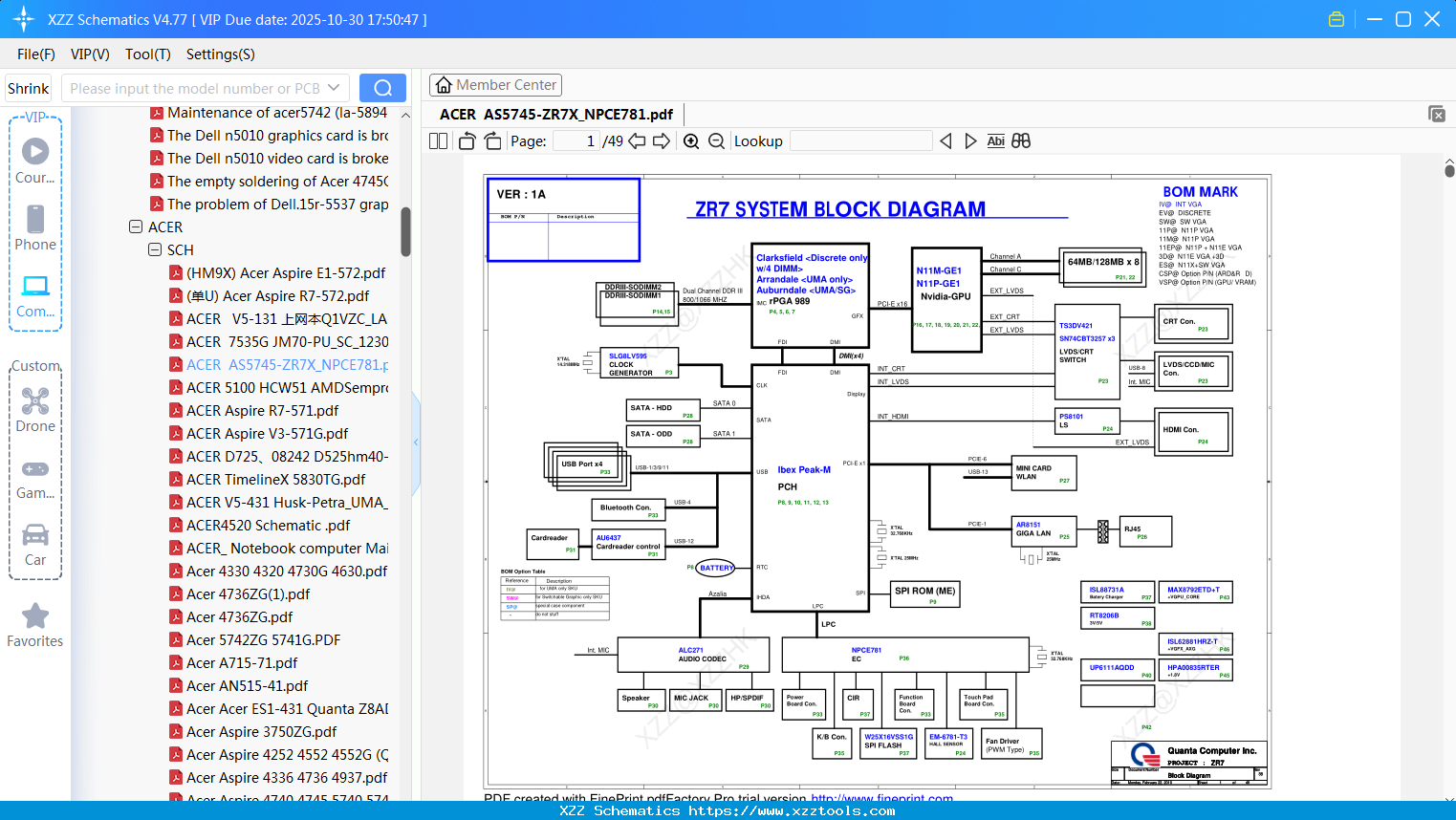Image resolution: width=1456 pixels, height=820 pixels.
Task: Open ACER Aspire V3-571G.pdf
Action: pyautogui.click(x=267, y=434)
